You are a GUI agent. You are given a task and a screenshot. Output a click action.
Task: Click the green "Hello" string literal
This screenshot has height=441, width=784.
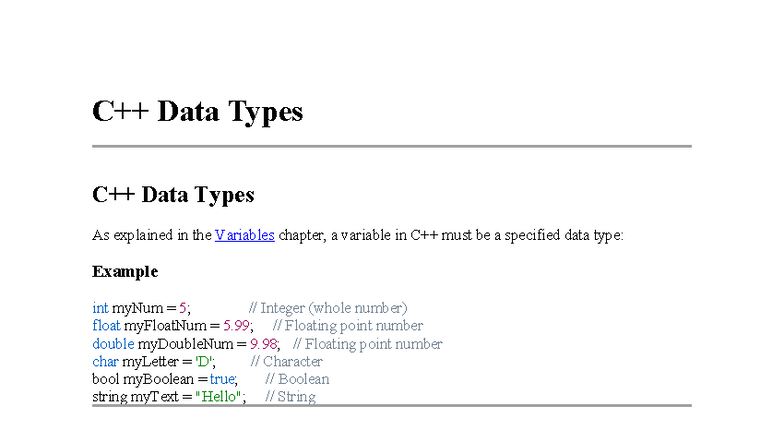tap(219, 397)
